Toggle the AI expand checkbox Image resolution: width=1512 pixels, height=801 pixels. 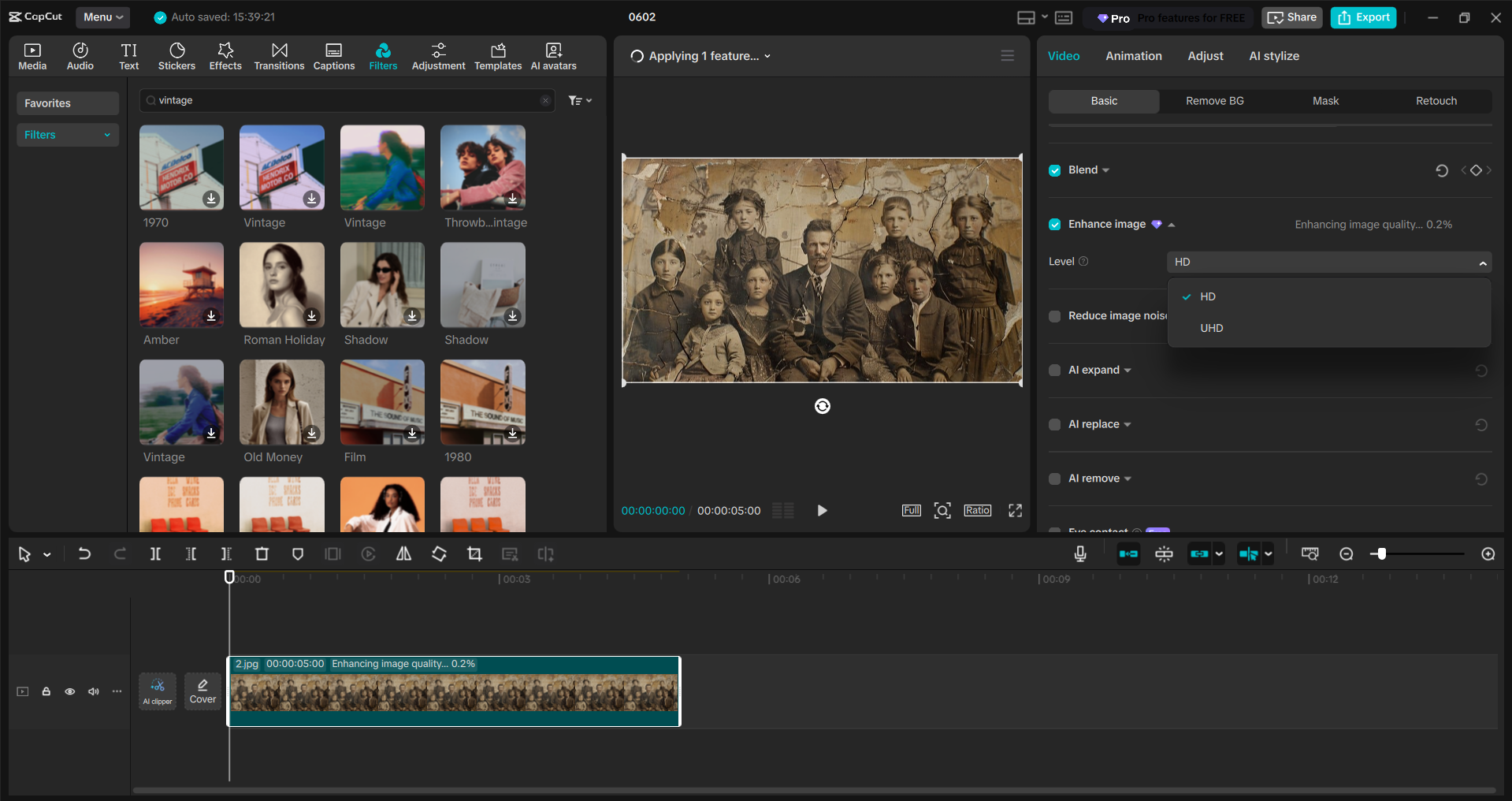click(1054, 370)
